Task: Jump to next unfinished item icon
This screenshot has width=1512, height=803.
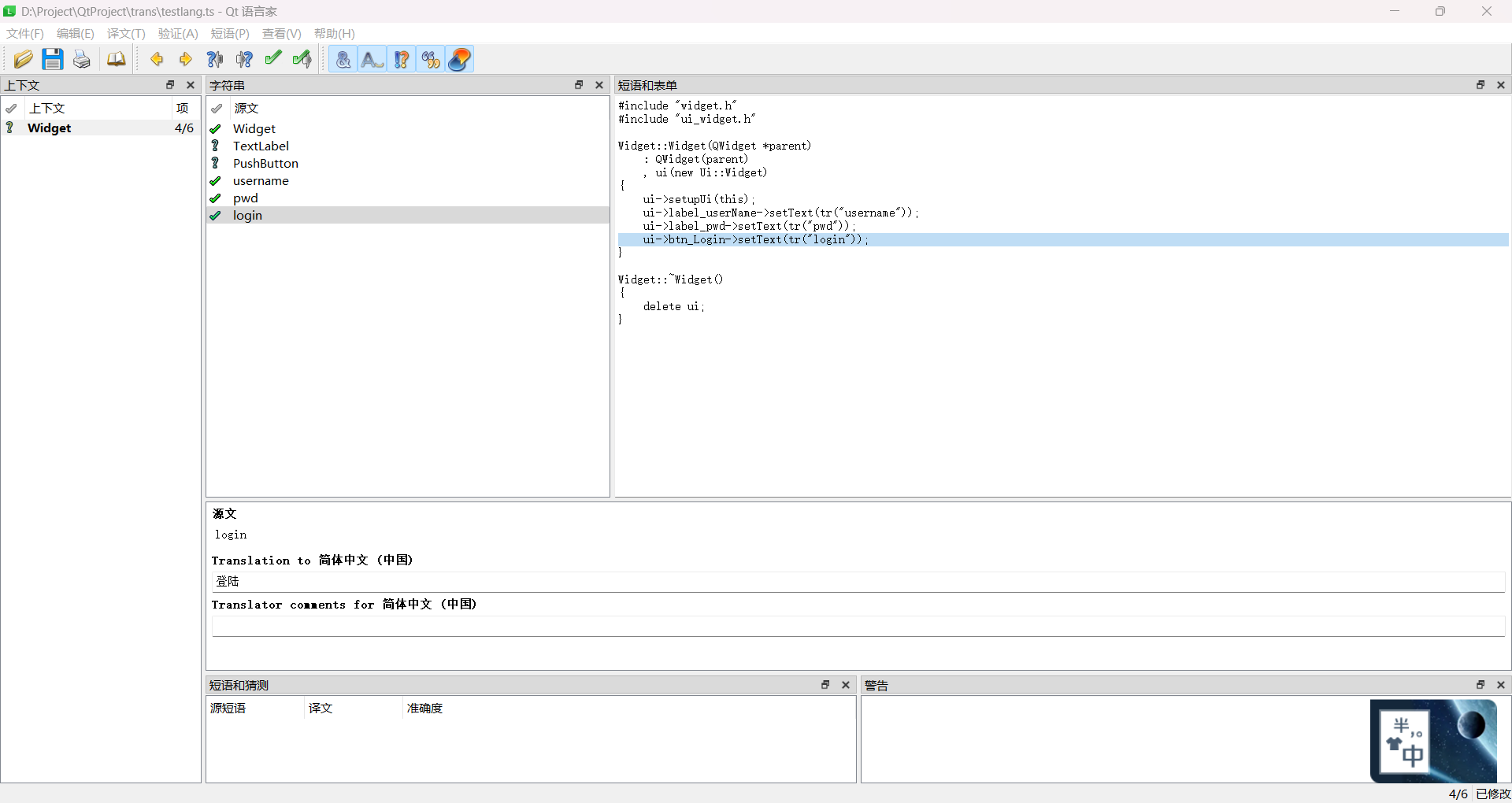Action: [x=244, y=59]
